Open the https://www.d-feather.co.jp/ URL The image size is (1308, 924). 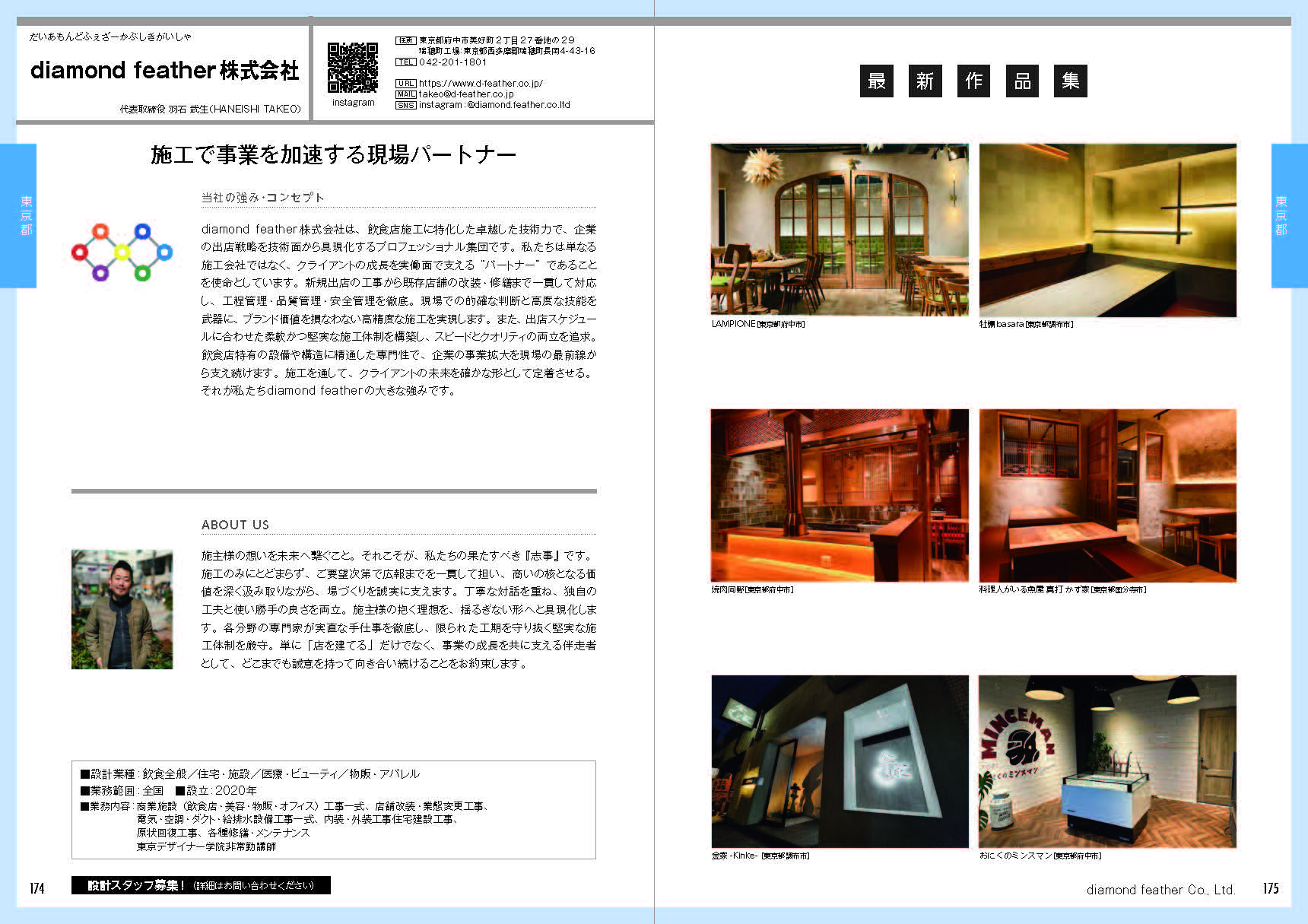pos(481,84)
